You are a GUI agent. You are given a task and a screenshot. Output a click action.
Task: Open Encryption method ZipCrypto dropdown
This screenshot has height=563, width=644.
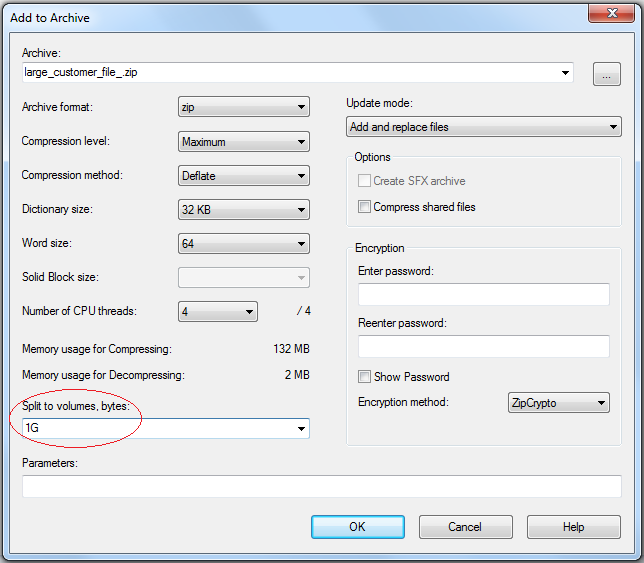click(559, 403)
